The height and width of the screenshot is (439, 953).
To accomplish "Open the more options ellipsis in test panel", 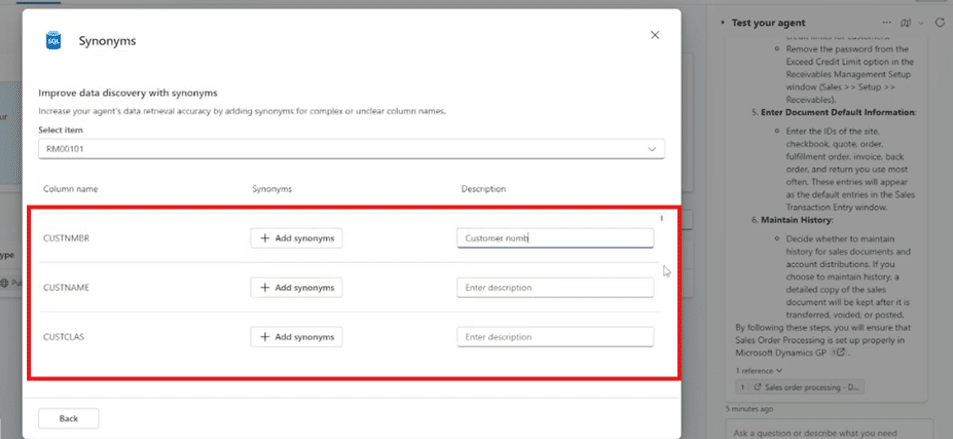I will coord(886,22).
